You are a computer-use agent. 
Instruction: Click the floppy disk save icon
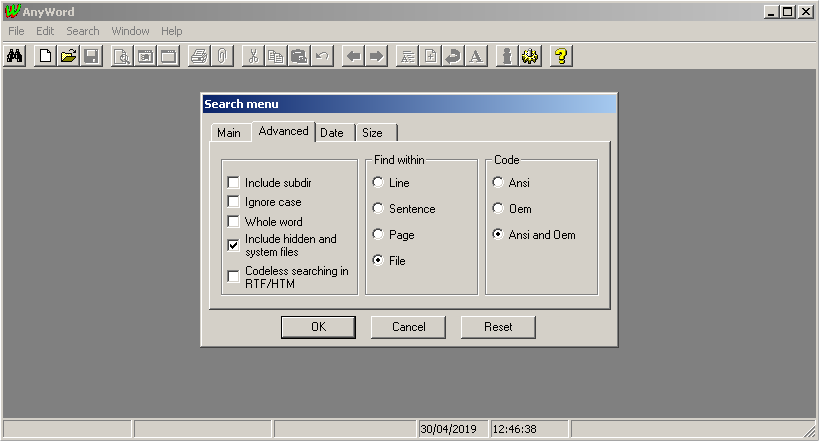point(91,56)
